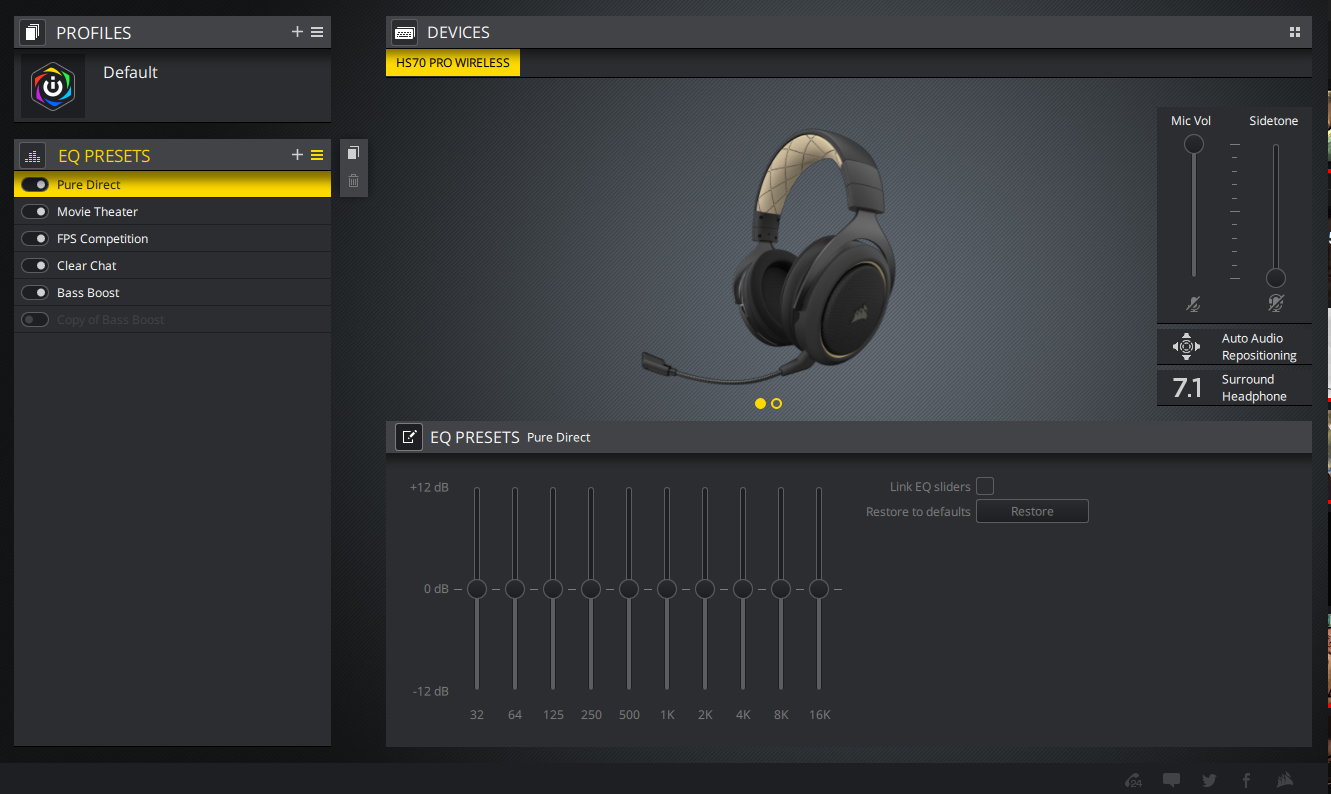
Task: Show first headset view dot
Action: [x=760, y=403]
